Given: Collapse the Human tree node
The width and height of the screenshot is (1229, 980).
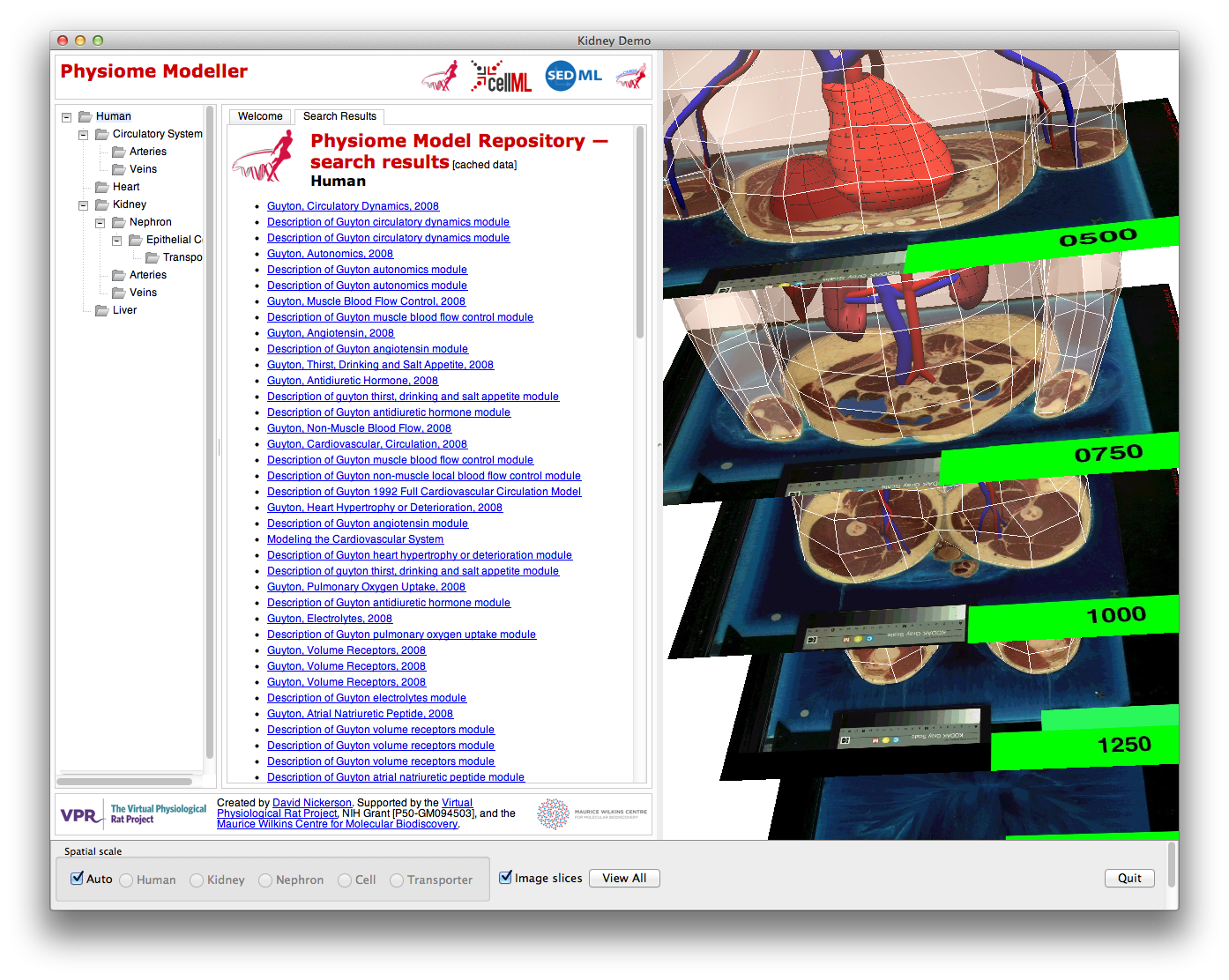Looking at the screenshot, I should pyautogui.click(x=66, y=116).
